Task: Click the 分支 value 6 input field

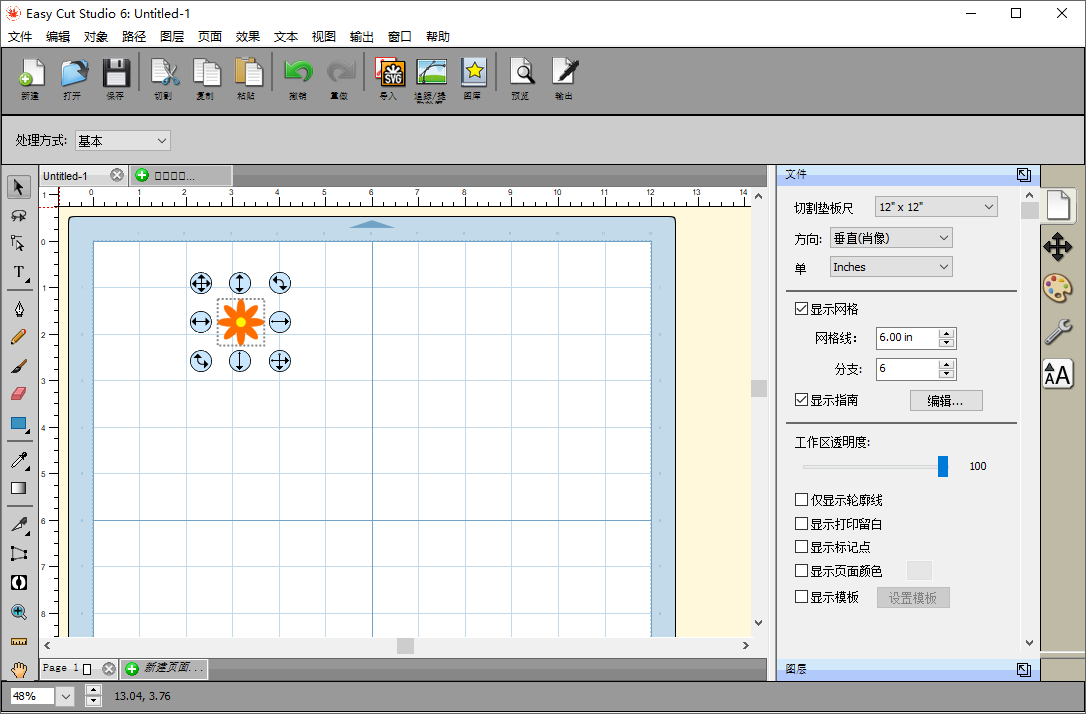Action: click(907, 369)
